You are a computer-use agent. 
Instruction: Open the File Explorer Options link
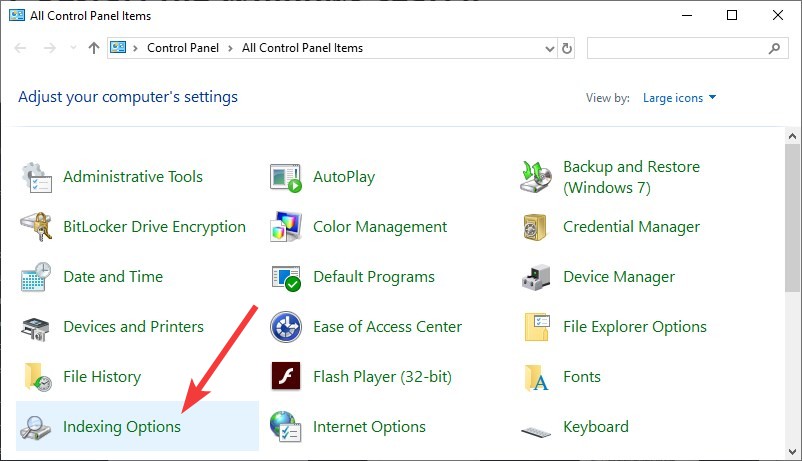point(635,327)
